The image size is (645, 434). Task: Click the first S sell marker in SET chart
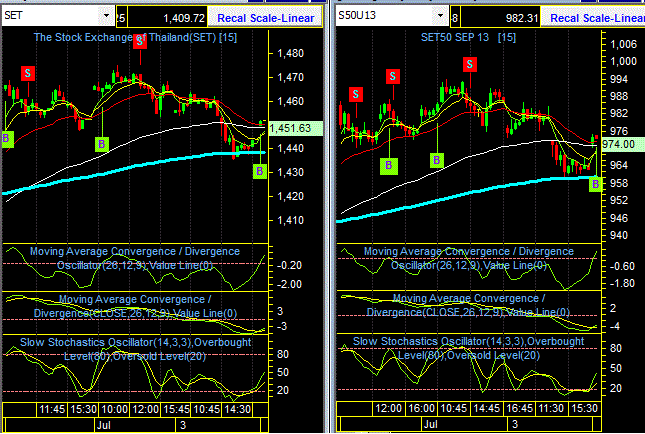28,74
